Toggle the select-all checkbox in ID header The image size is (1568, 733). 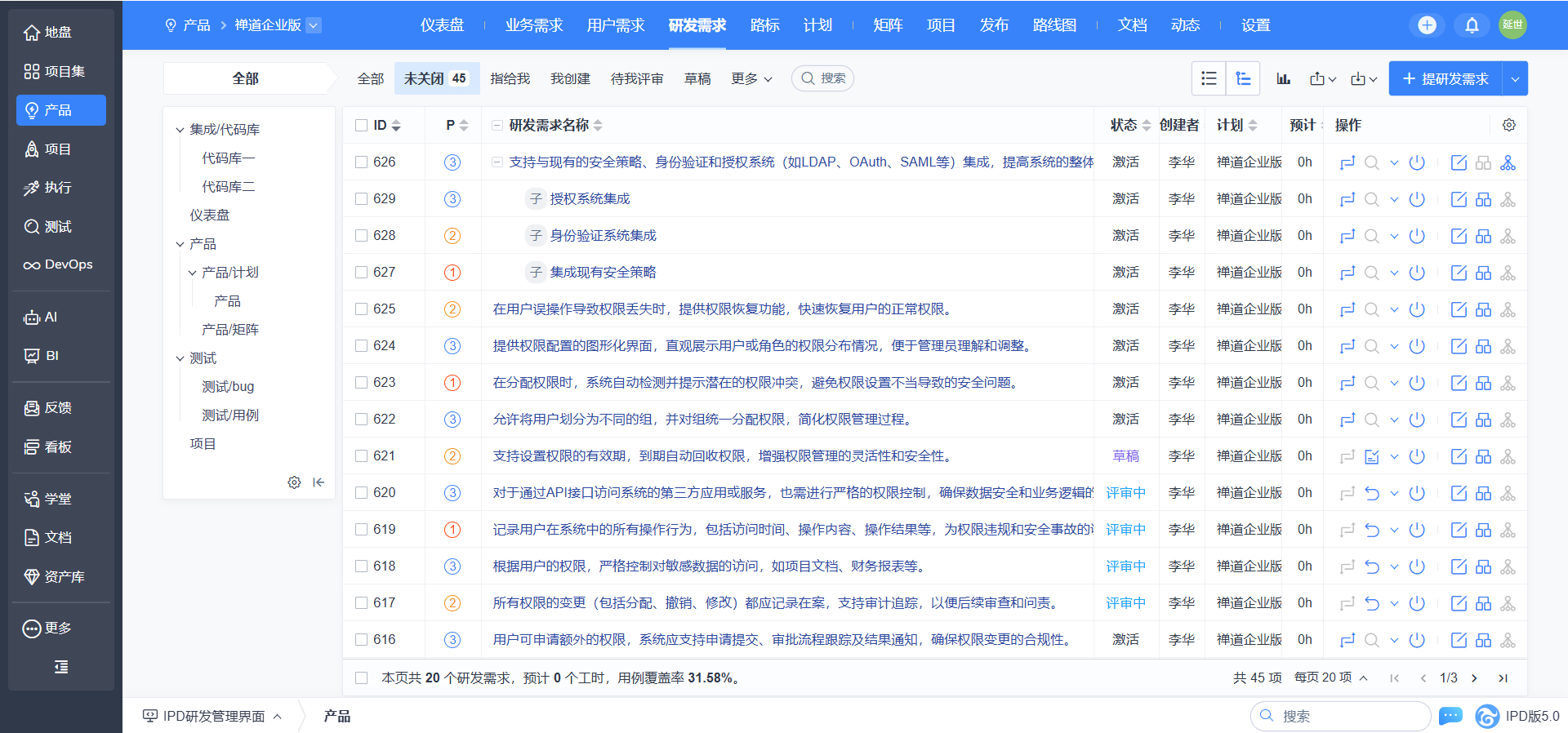tap(361, 126)
